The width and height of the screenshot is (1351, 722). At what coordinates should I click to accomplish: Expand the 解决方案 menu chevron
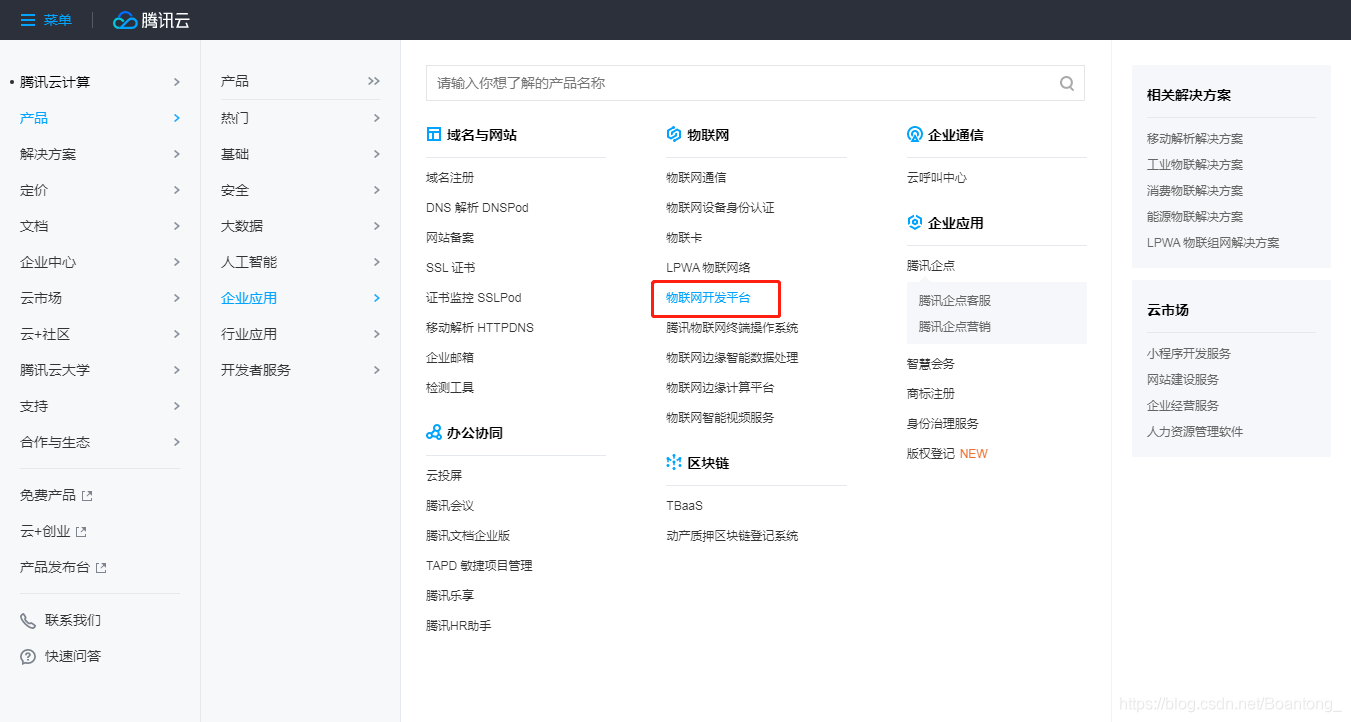pos(177,154)
